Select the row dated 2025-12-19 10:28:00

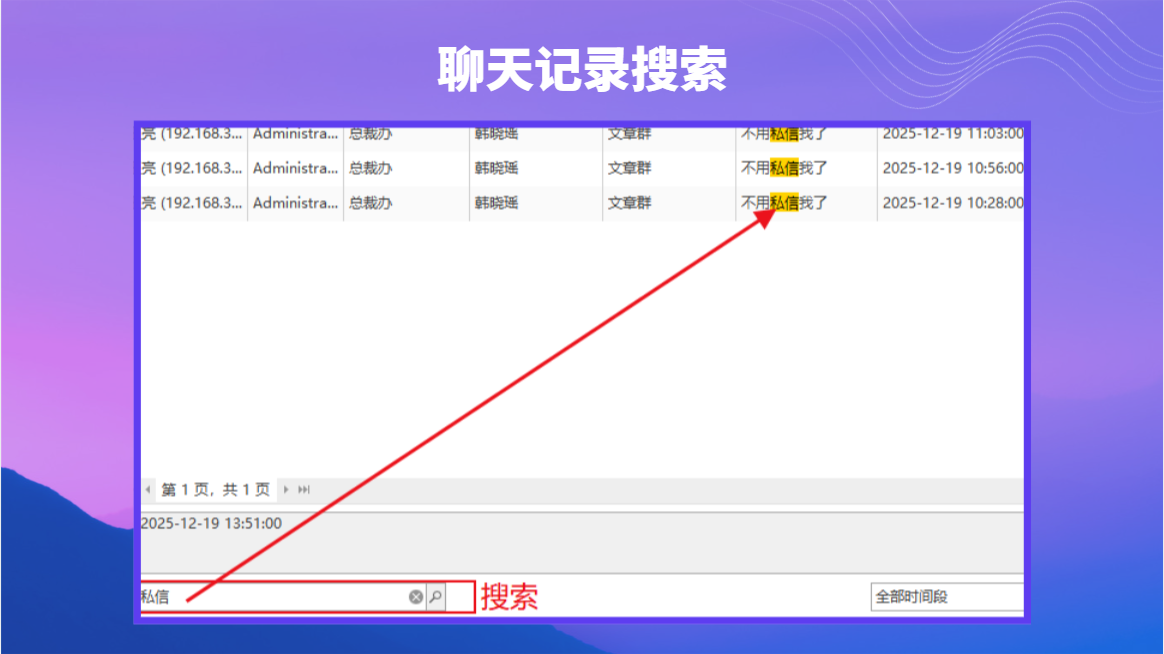point(582,203)
